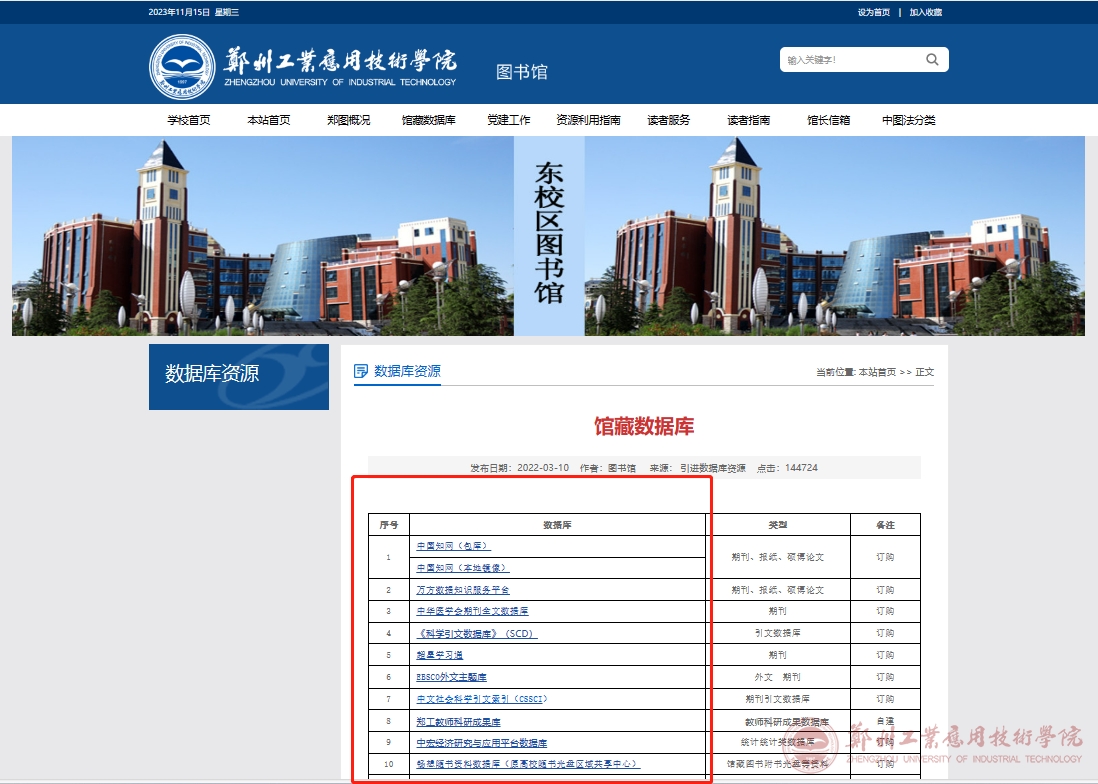Click the university round logo emblem
Image resolution: width=1098 pixels, height=784 pixels.
(182, 67)
